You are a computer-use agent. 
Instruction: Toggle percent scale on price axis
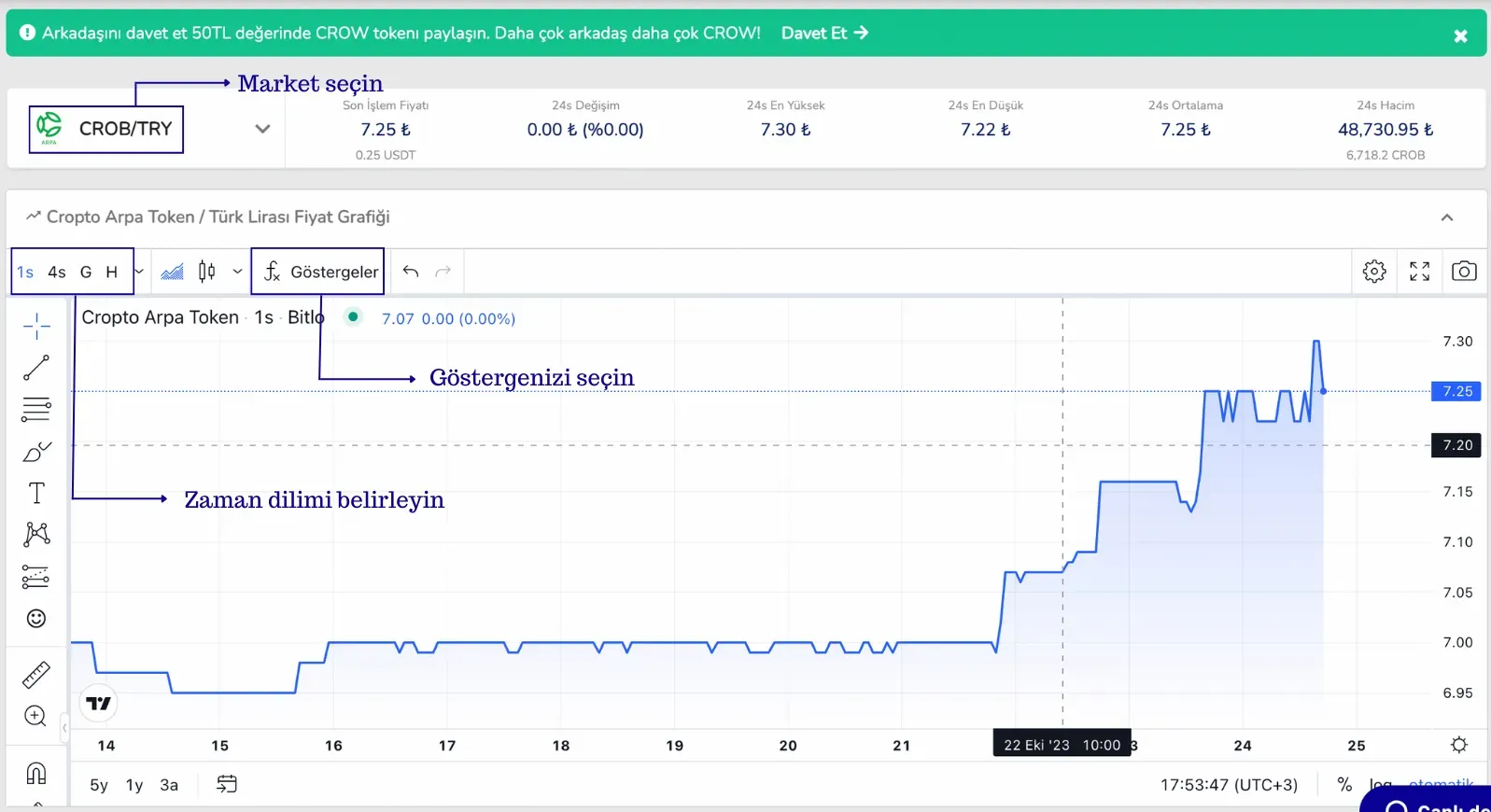click(x=1344, y=785)
